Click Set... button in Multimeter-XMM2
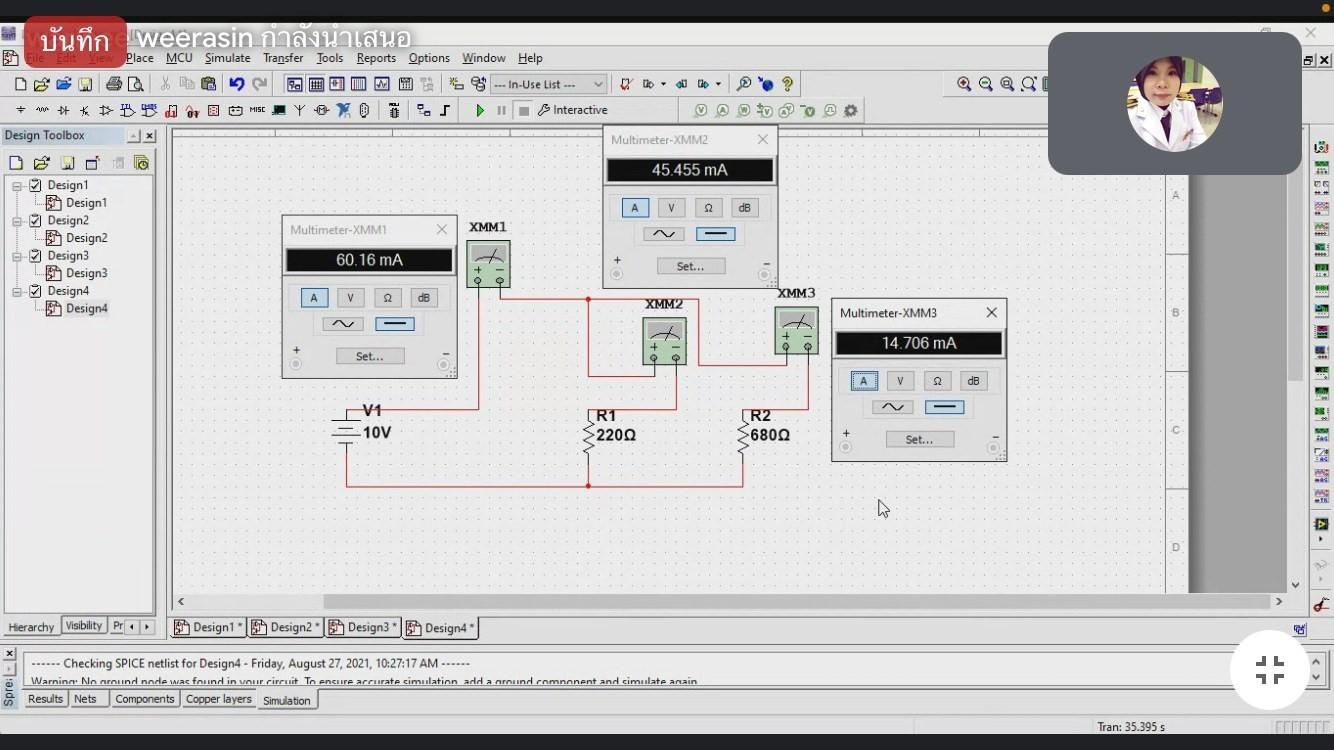The image size is (1334, 750). click(x=690, y=266)
